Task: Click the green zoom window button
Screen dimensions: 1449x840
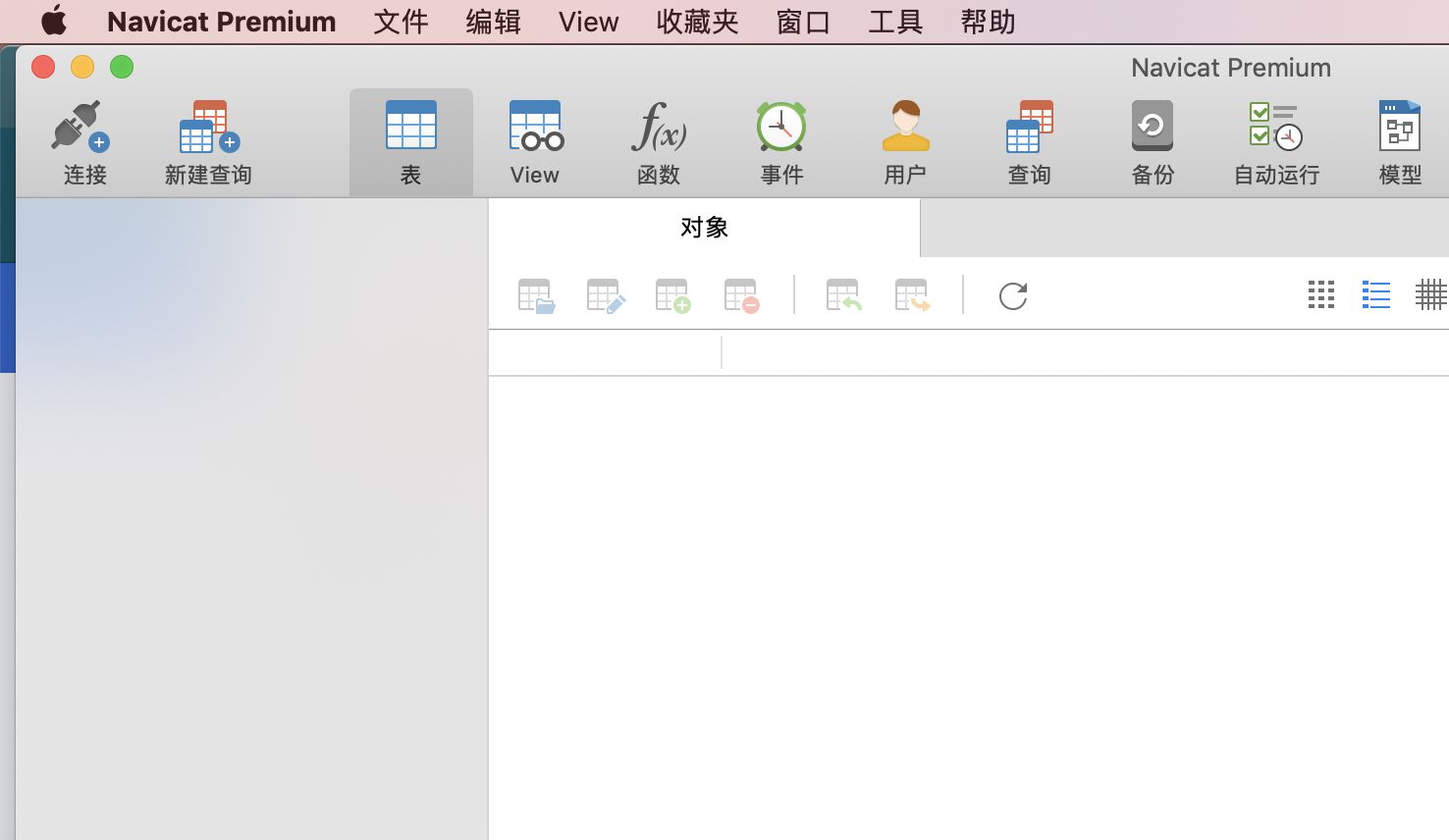Action: 122,67
